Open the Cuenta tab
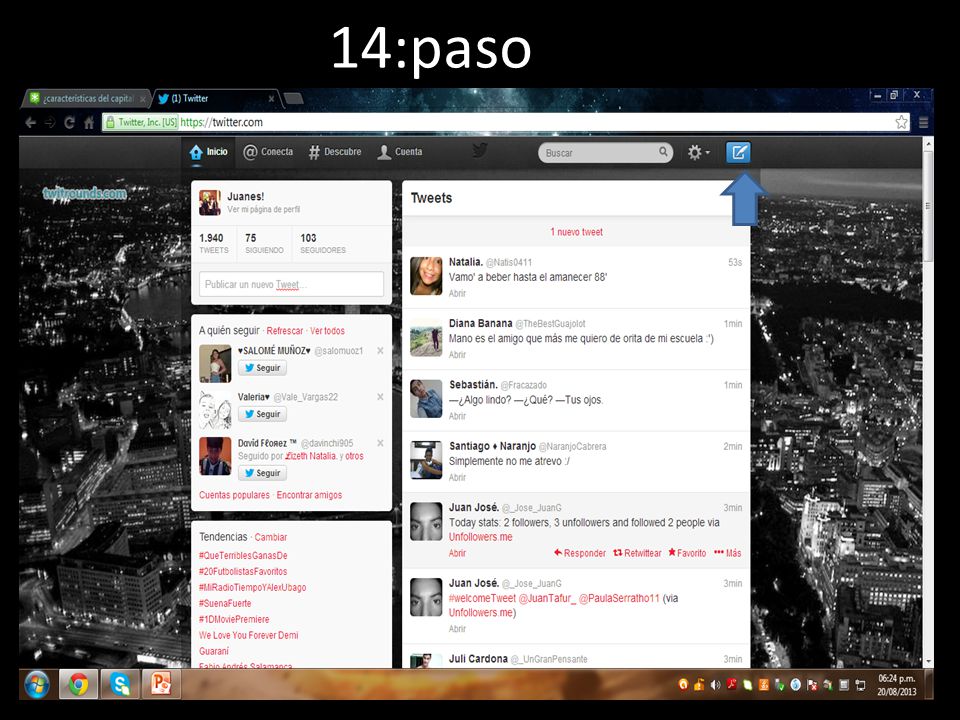Image resolution: width=960 pixels, height=720 pixels. [400, 152]
